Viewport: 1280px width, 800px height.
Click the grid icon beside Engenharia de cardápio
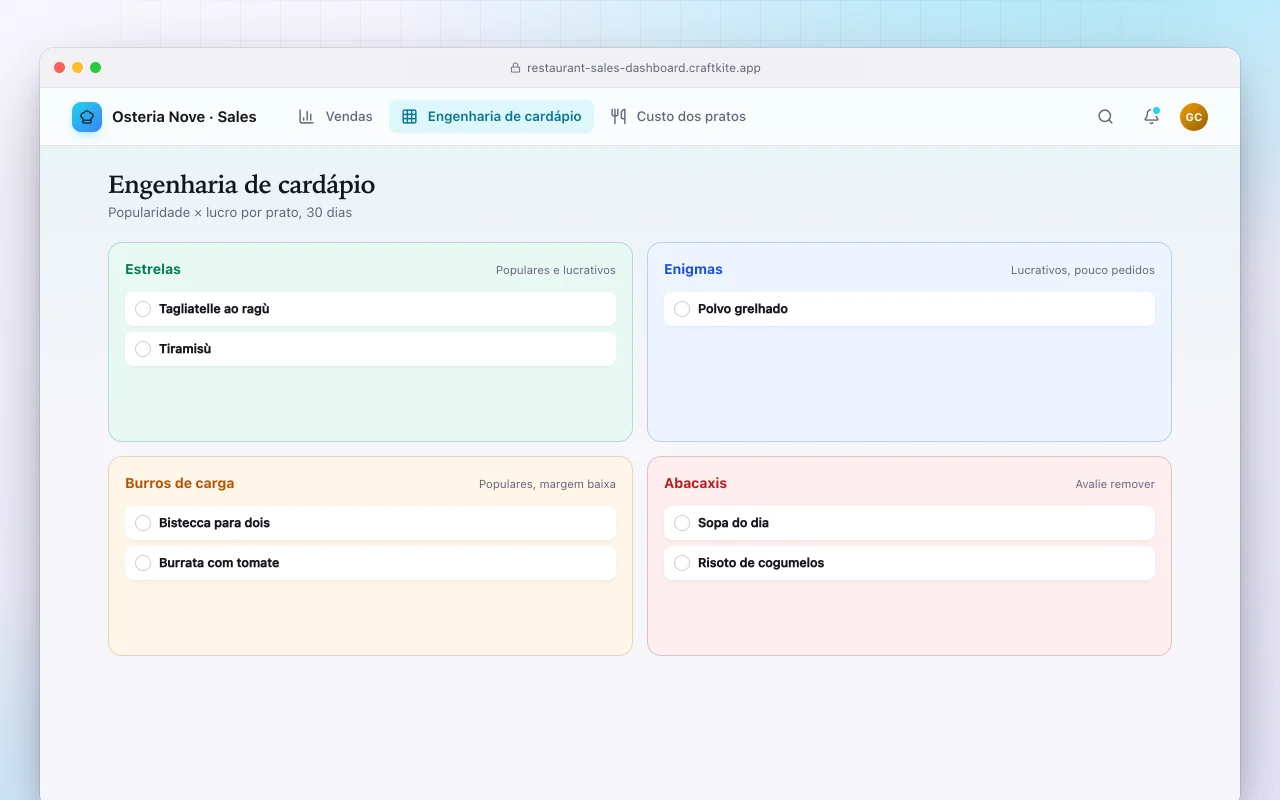[409, 117]
